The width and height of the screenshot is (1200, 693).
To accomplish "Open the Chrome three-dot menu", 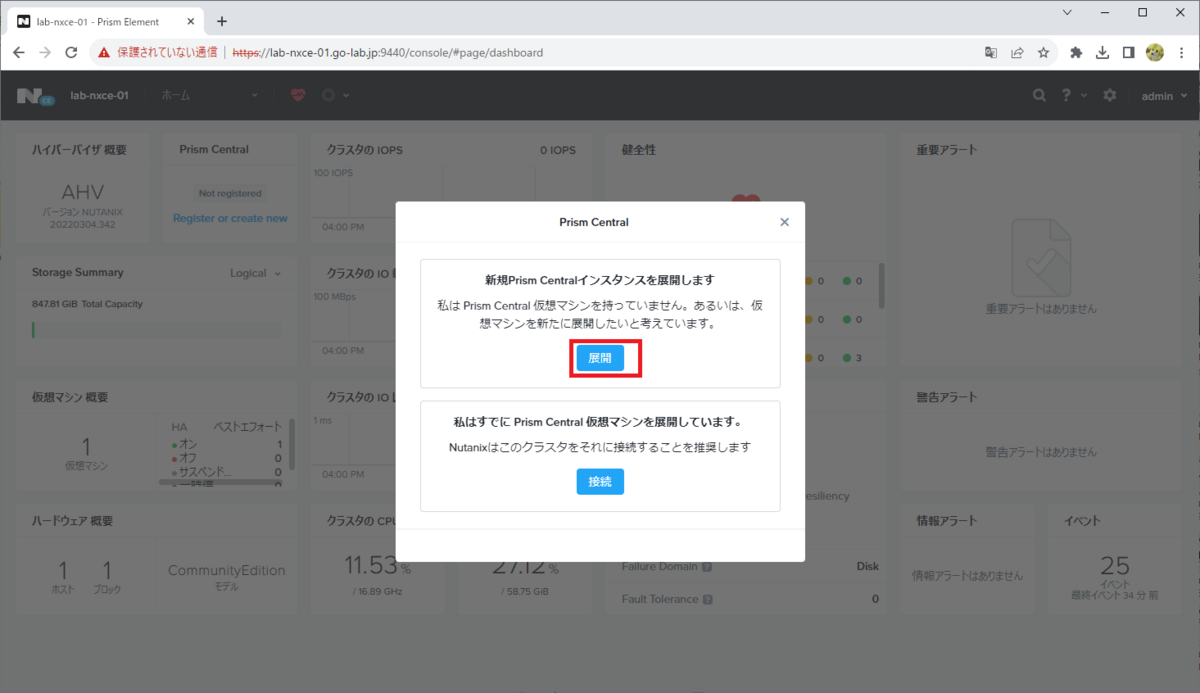I will tap(1182, 52).
